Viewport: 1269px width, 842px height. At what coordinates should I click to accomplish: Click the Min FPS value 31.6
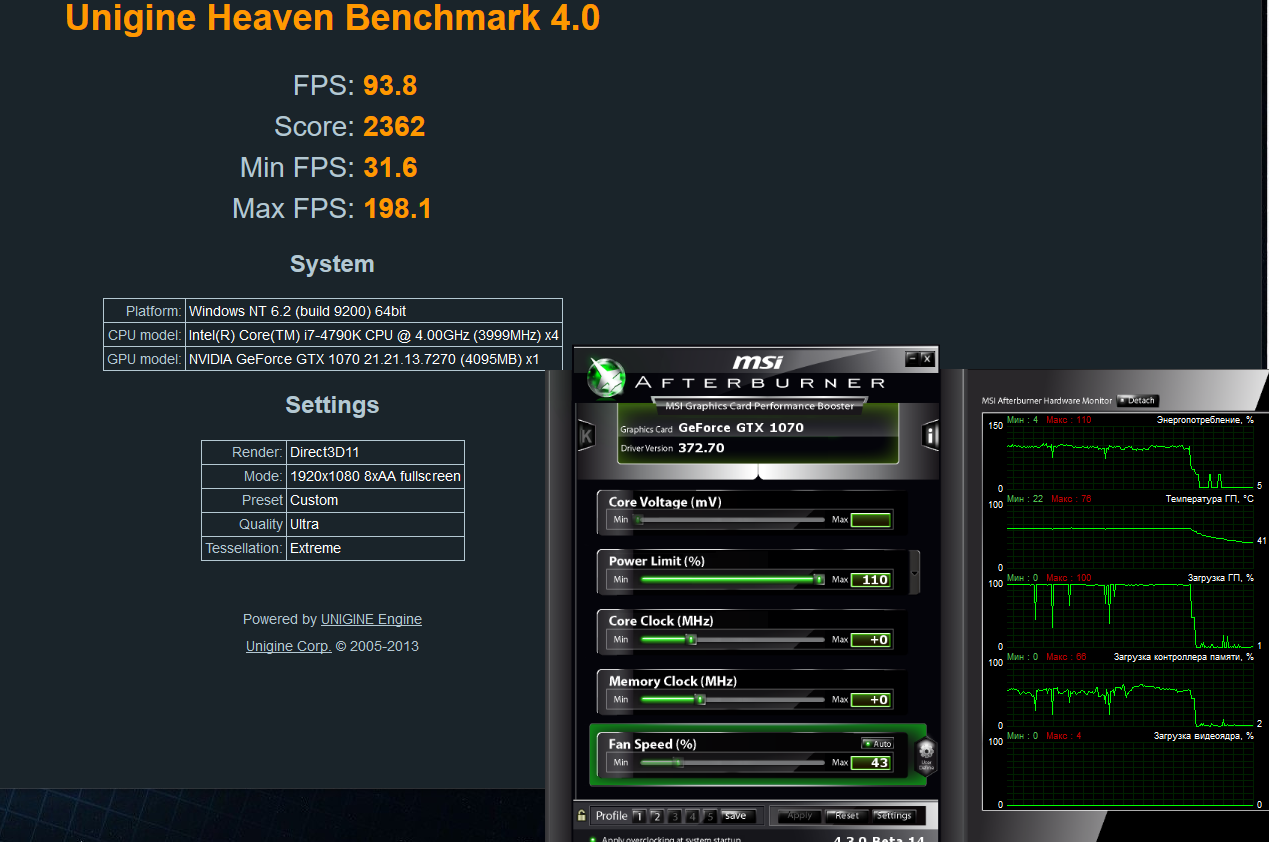[390, 168]
